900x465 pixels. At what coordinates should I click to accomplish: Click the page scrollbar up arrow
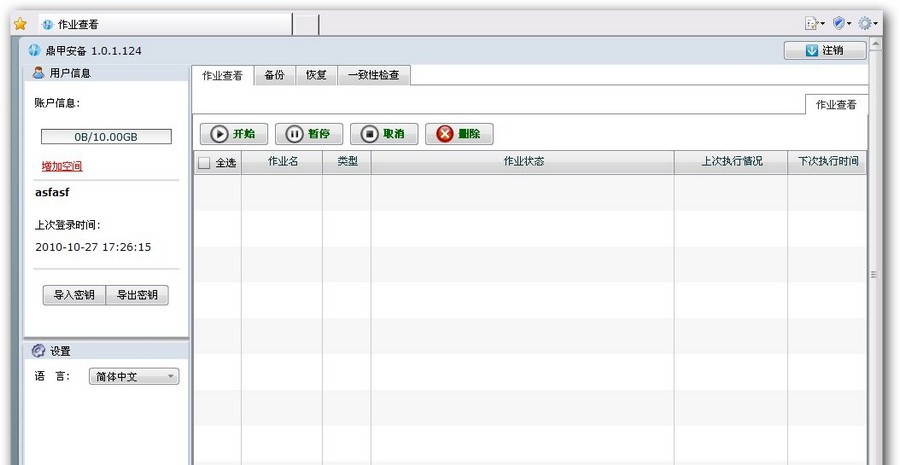[x=875, y=44]
